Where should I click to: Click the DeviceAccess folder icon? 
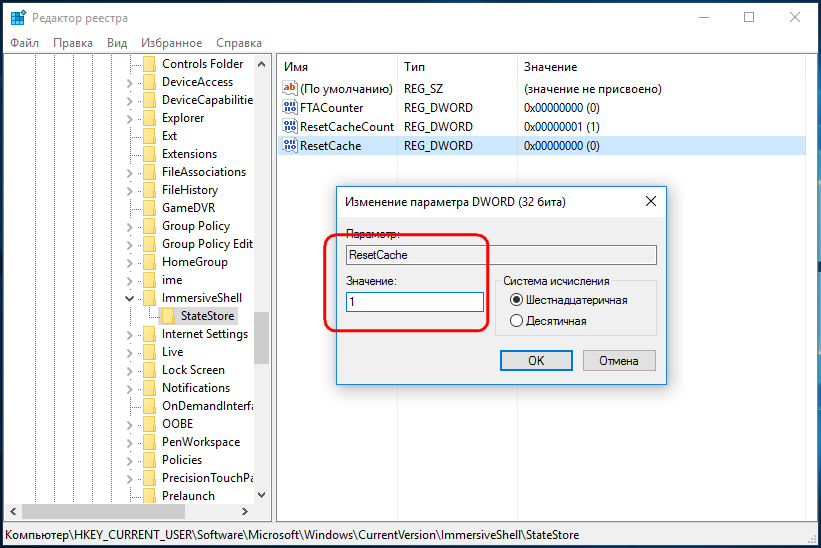point(149,82)
